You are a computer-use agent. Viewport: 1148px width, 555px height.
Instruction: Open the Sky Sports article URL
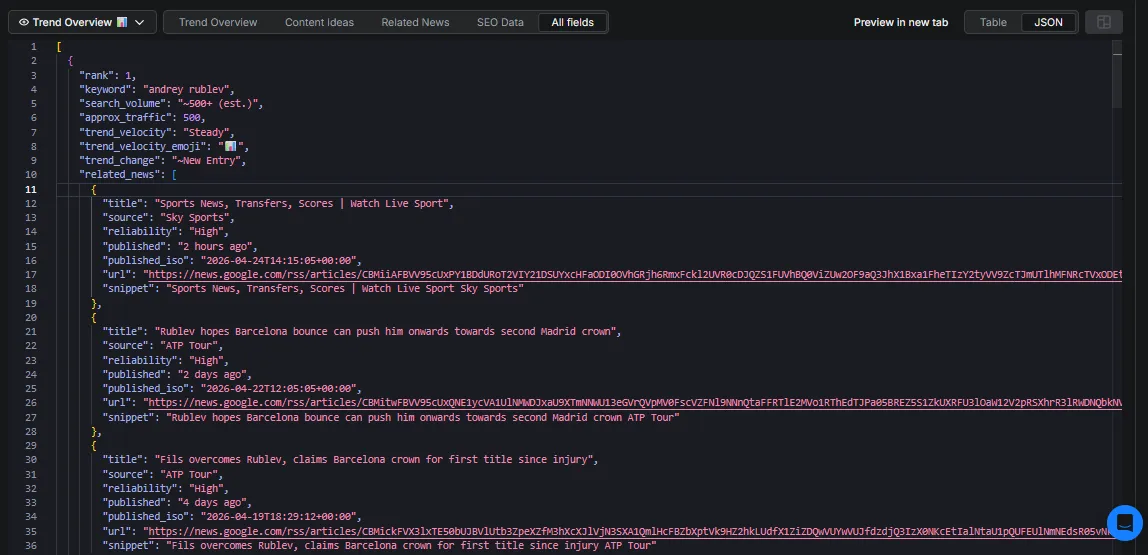633,275
